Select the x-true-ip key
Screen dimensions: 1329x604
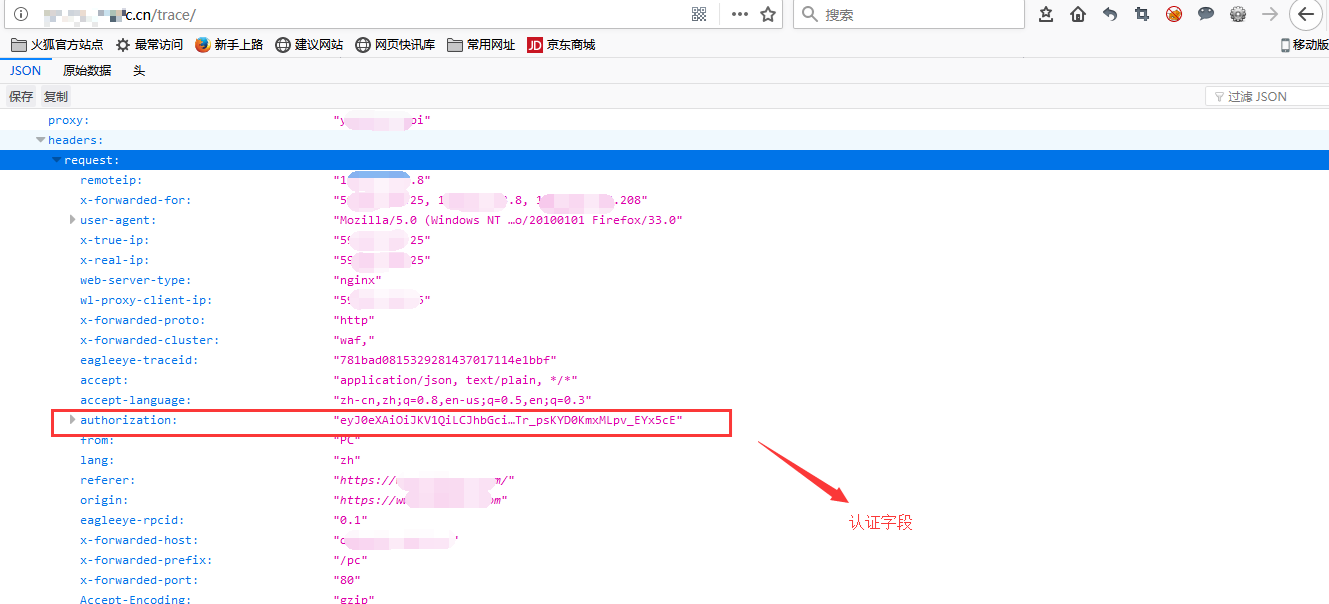[115, 240]
